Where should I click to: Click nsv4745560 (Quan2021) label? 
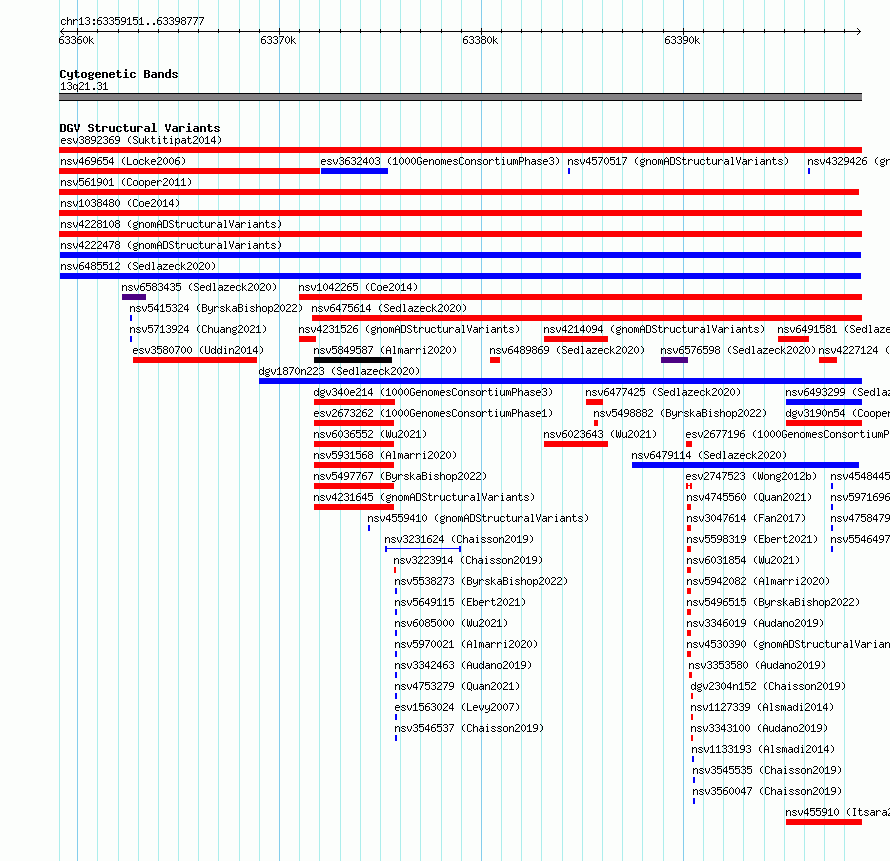749,497
